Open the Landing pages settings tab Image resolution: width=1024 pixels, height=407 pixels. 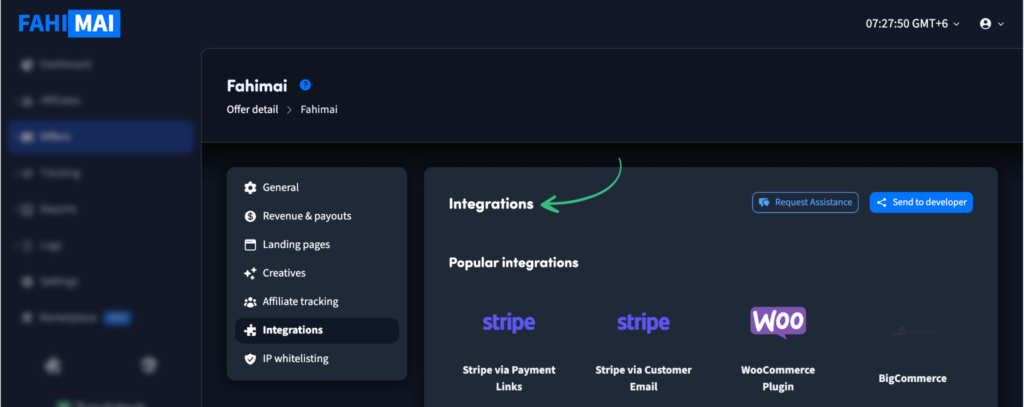point(296,244)
